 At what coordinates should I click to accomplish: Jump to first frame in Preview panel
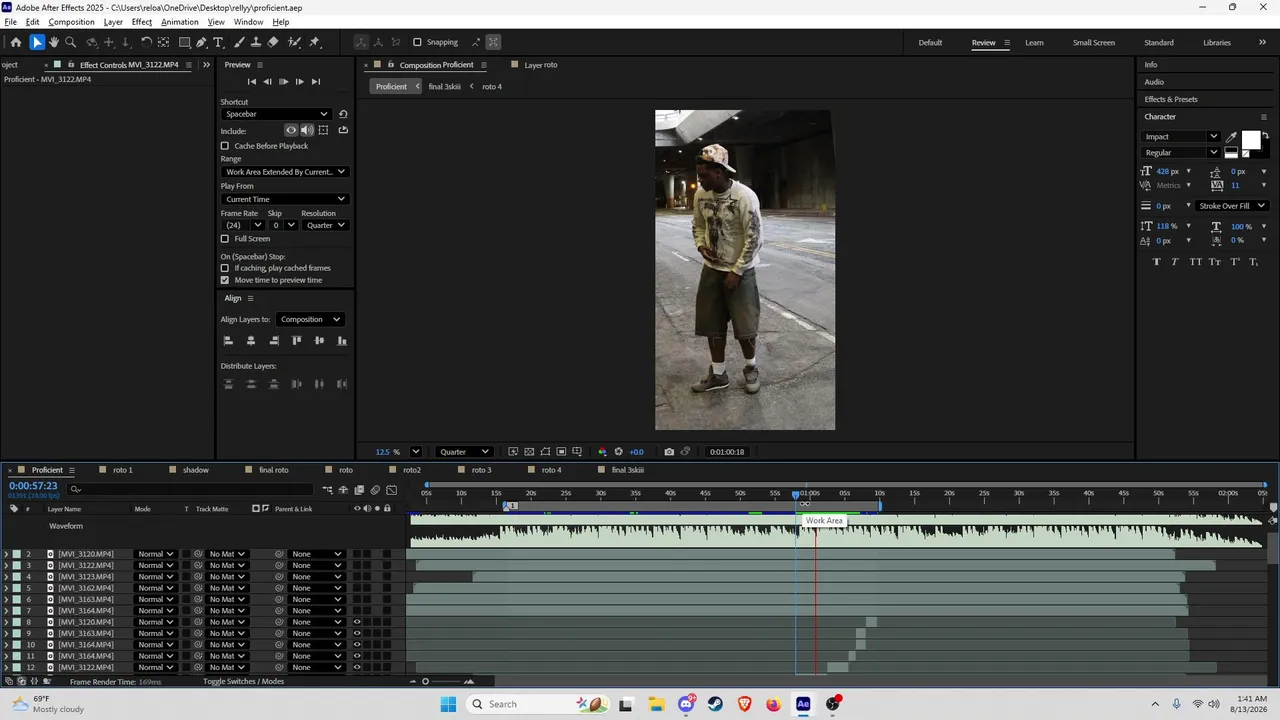(x=252, y=82)
